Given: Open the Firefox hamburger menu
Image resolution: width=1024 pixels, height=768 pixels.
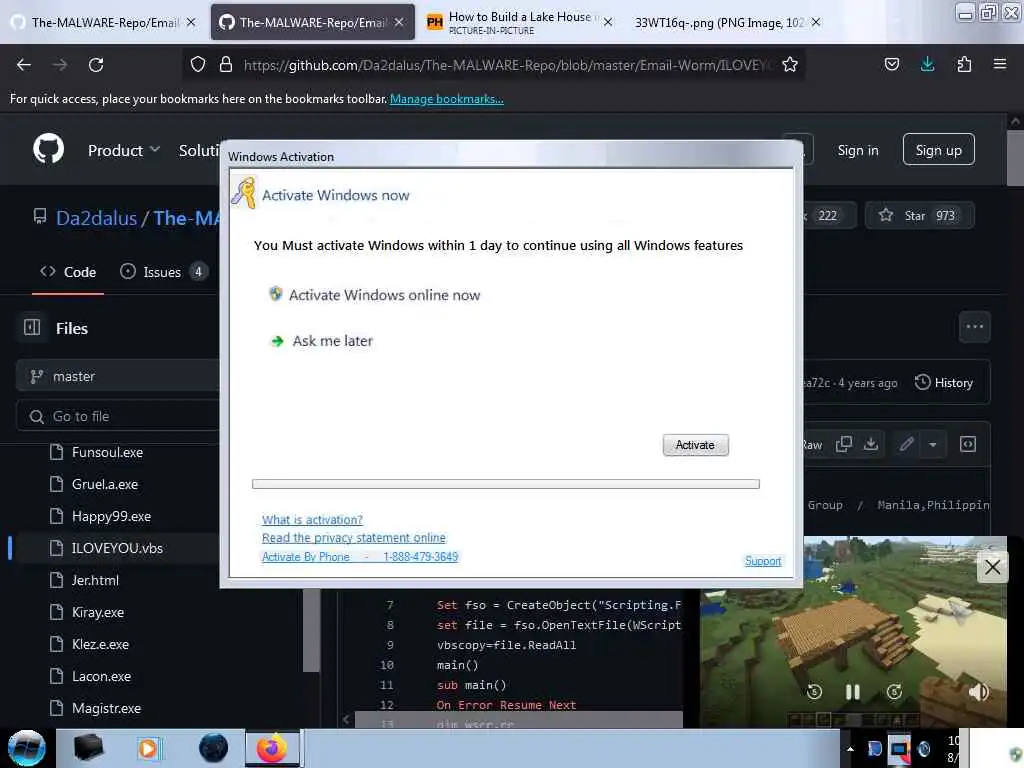Looking at the screenshot, I should [x=1000, y=64].
